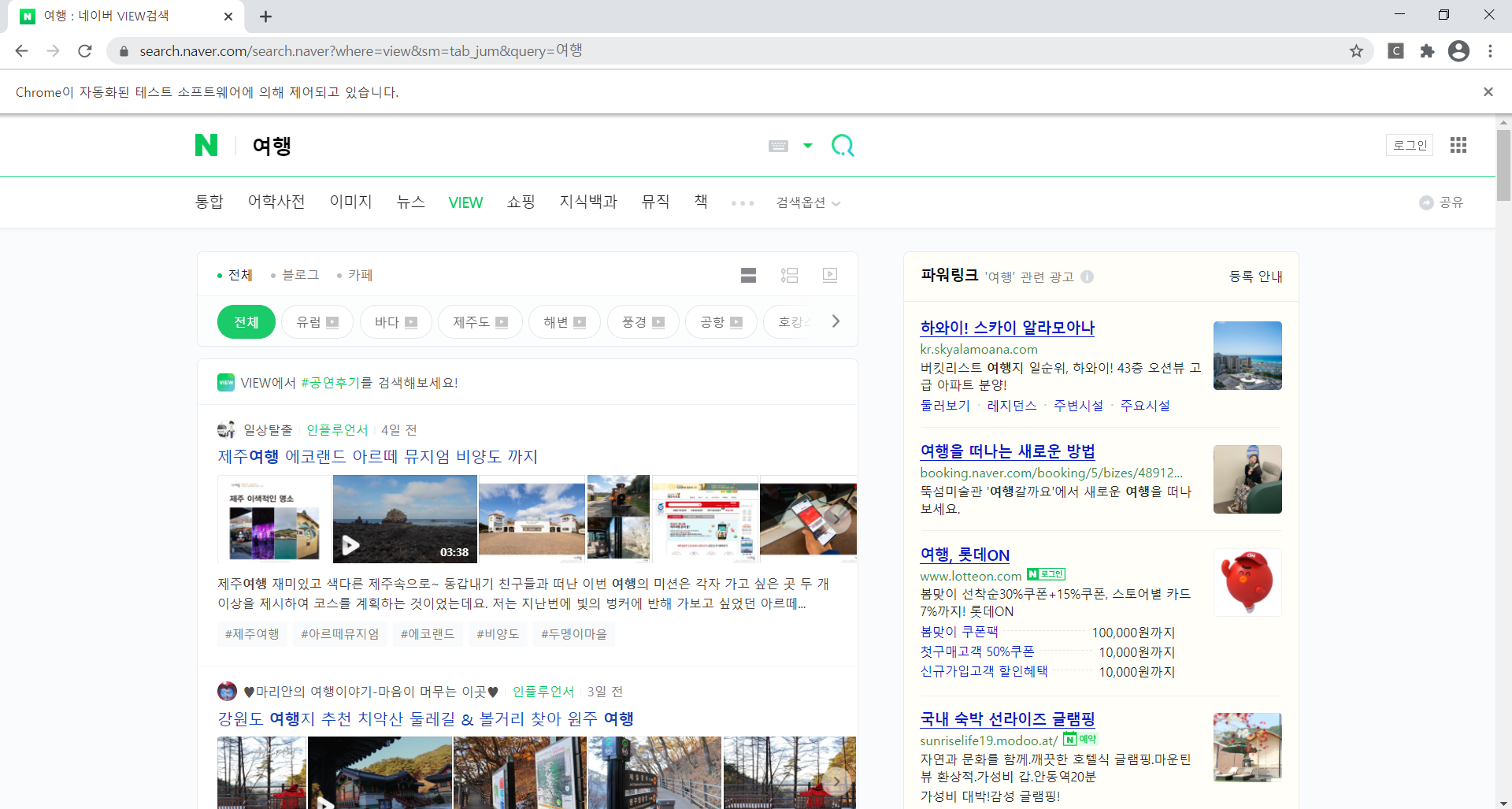This screenshot has width=1512, height=809.
Task: Select the 바다 video topic chip
Action: click(396, 321)
